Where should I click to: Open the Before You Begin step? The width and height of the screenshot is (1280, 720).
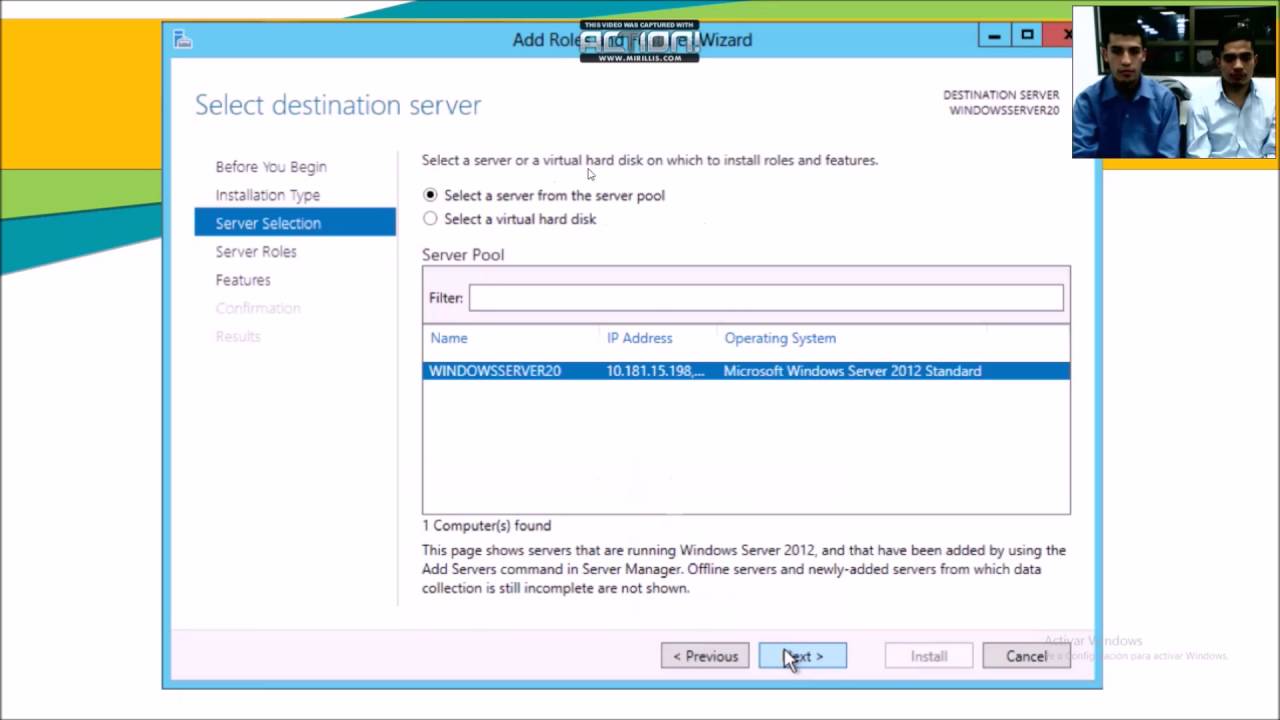pyautogui.click(x=271, y=167)
